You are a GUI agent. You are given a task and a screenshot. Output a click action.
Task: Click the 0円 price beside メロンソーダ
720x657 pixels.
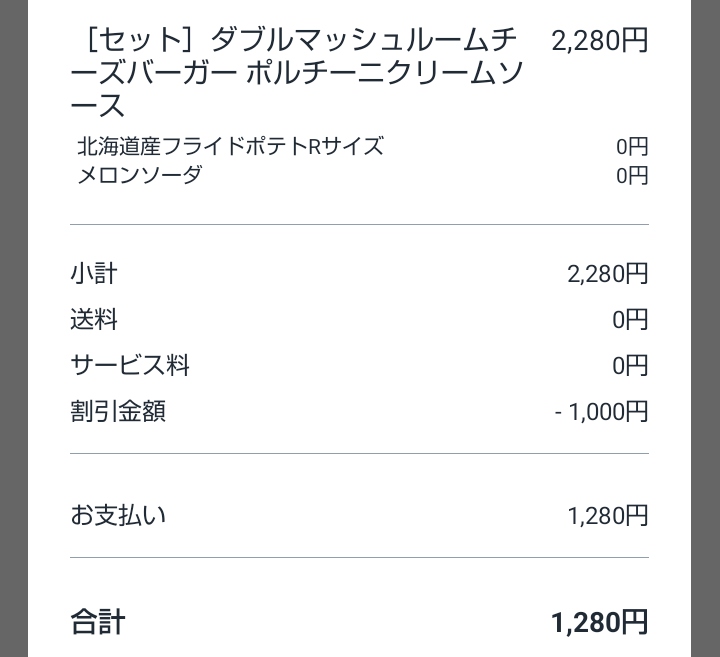[x=632, y=176]
